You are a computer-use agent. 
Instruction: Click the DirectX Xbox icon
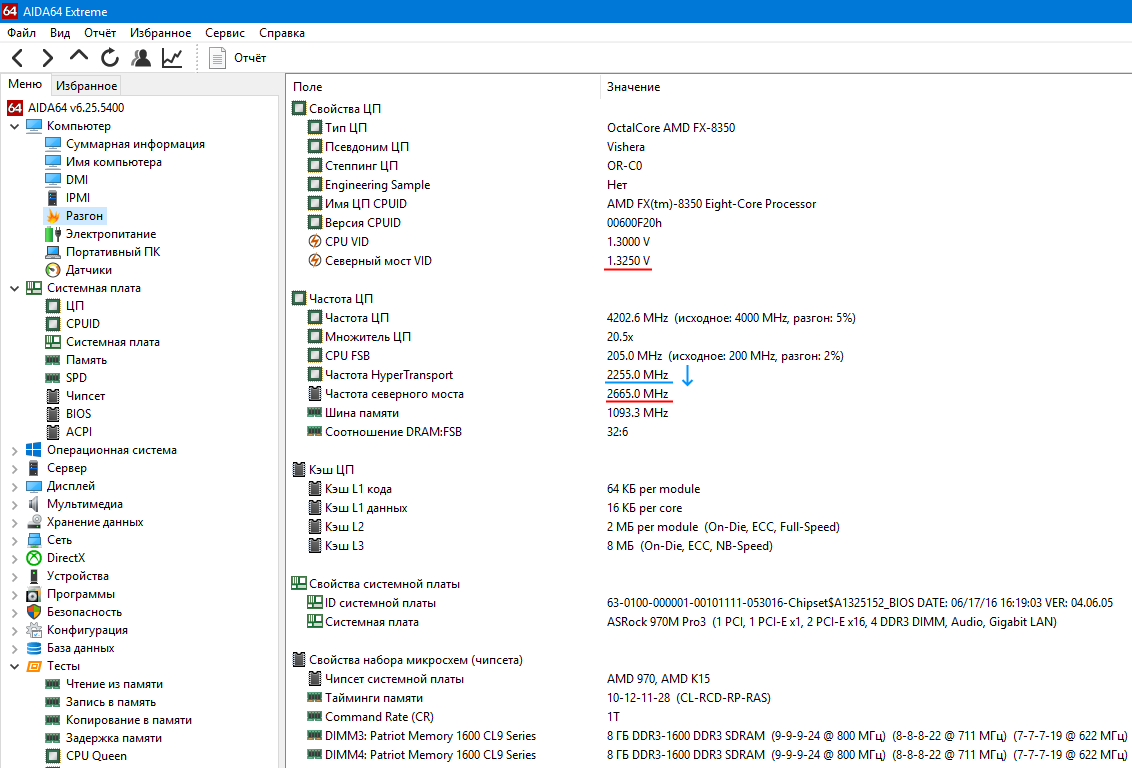(x=34, y=558)
